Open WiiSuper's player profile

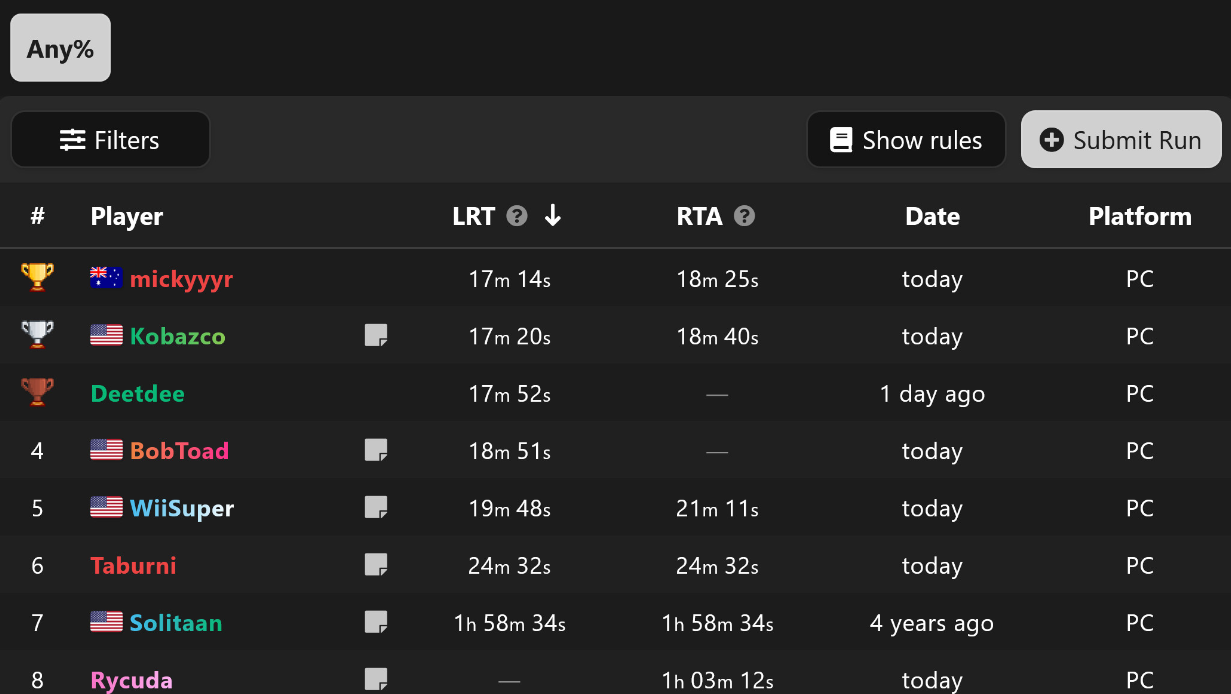click(x=182, y=508)
